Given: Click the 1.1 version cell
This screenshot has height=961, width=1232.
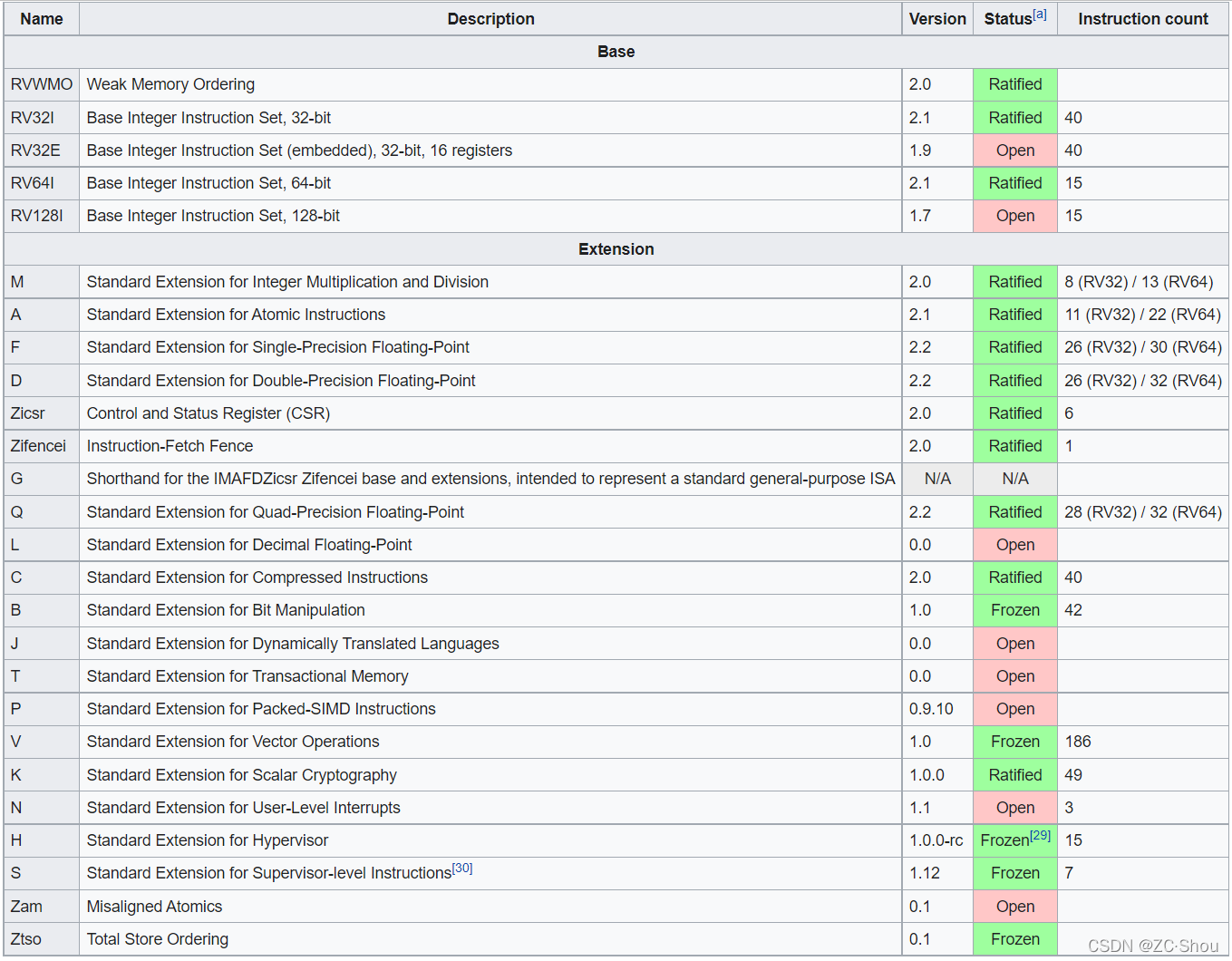Looking at the screenshot, I should 937,808.
